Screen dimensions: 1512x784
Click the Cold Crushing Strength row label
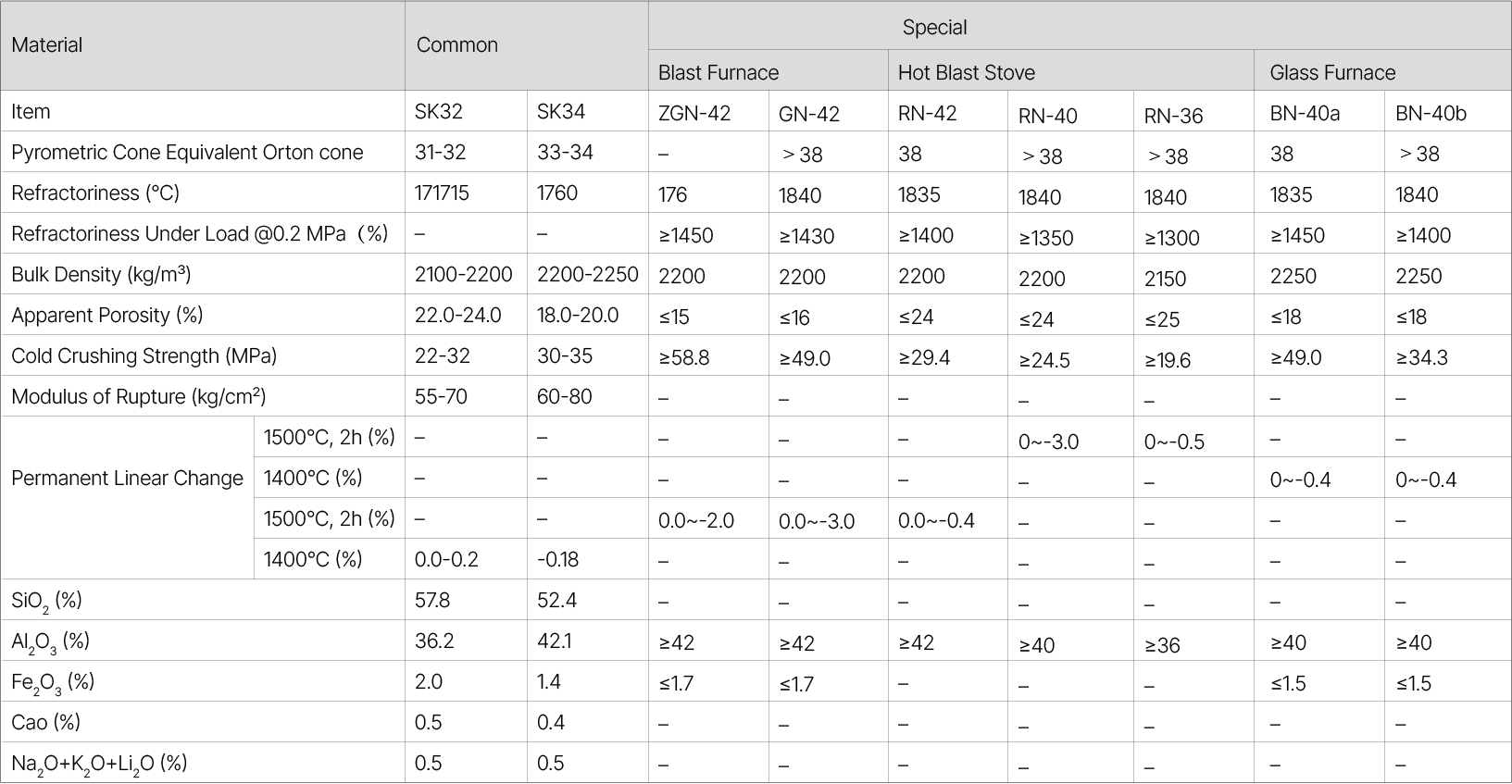(x=144, y=356)
